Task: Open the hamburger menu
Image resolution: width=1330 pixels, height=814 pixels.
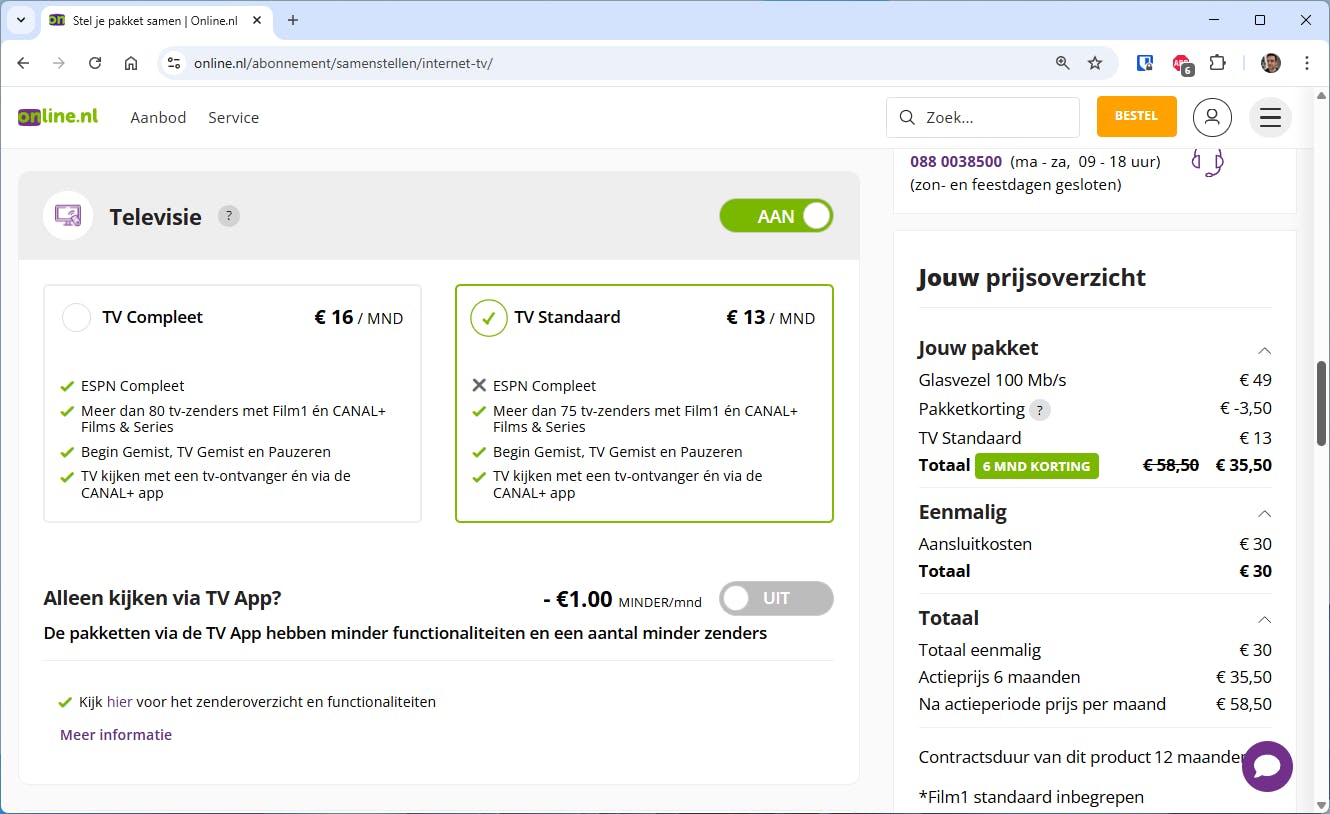Action: [1270, 117]
